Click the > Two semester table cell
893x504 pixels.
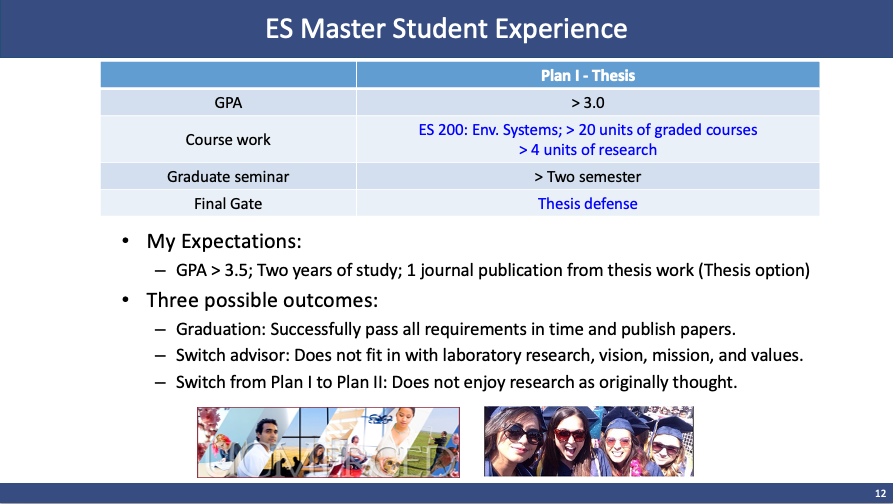tap(587, 177)
